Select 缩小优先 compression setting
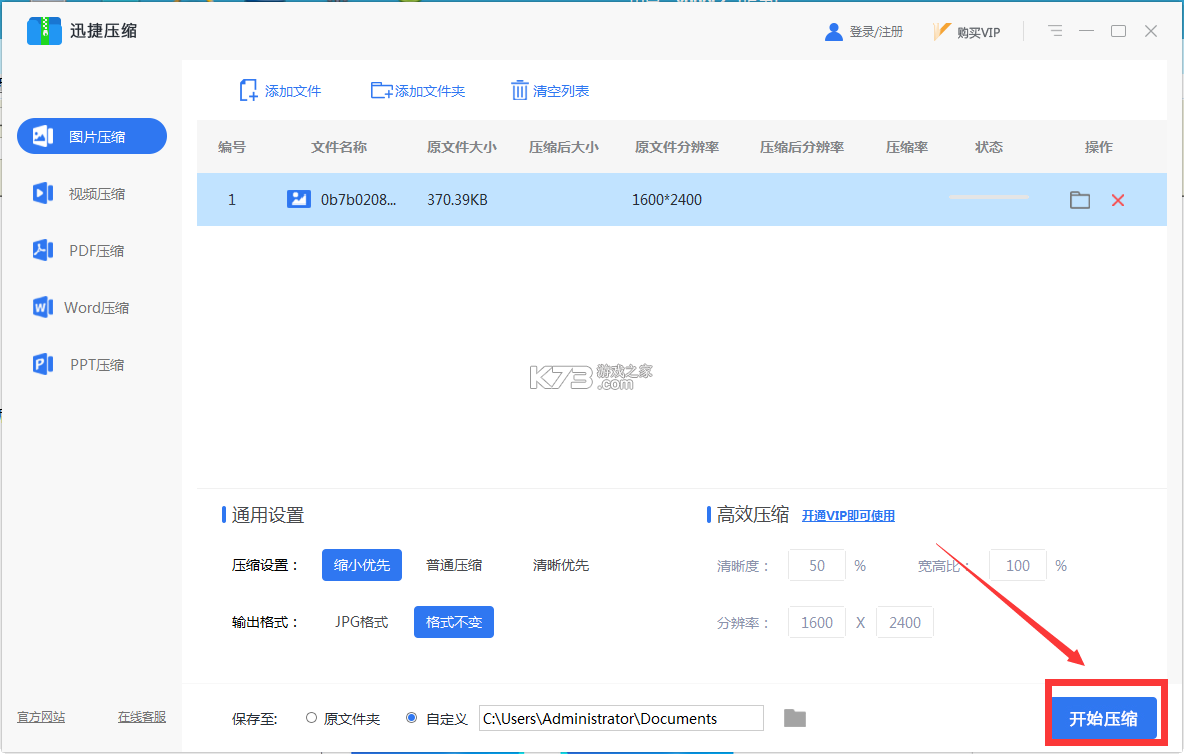The height and width of the screenshot is (754, 1184). (x=362, y=565)
